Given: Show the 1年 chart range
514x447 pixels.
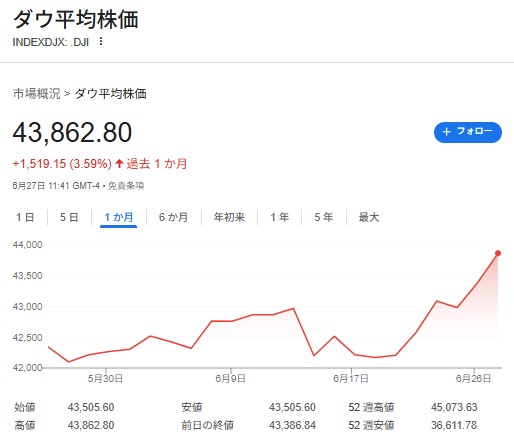Looking at the screenshot, I should (x=279, y=217).
